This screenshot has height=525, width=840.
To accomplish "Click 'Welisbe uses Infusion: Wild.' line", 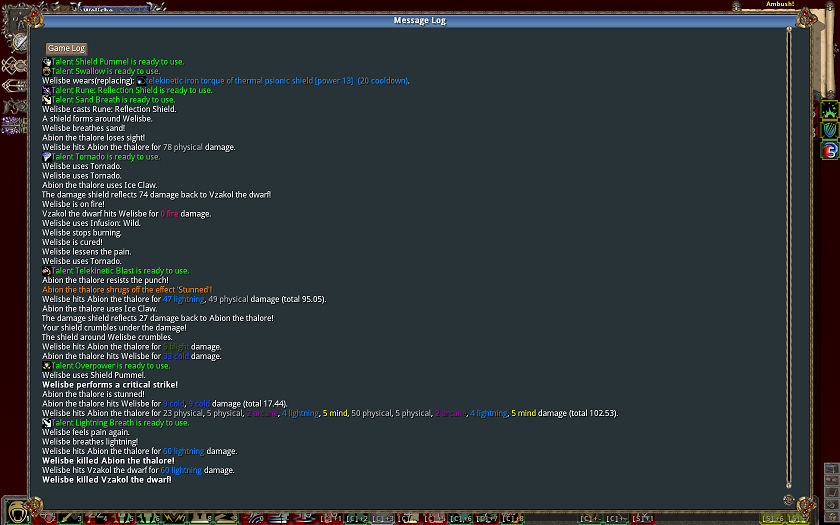I will tap(91, 223).
